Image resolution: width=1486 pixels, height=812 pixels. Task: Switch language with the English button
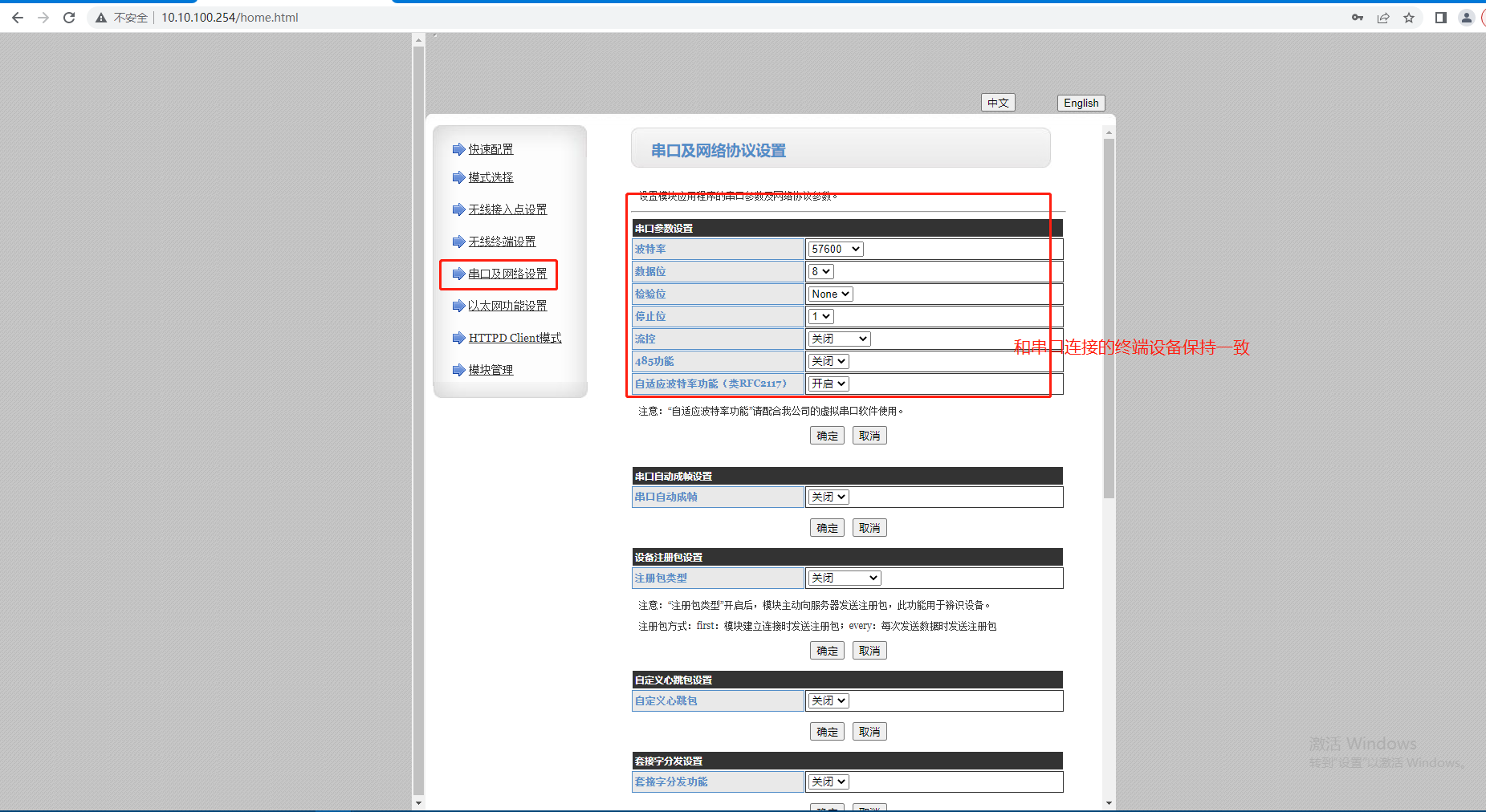pos(1081,104)
